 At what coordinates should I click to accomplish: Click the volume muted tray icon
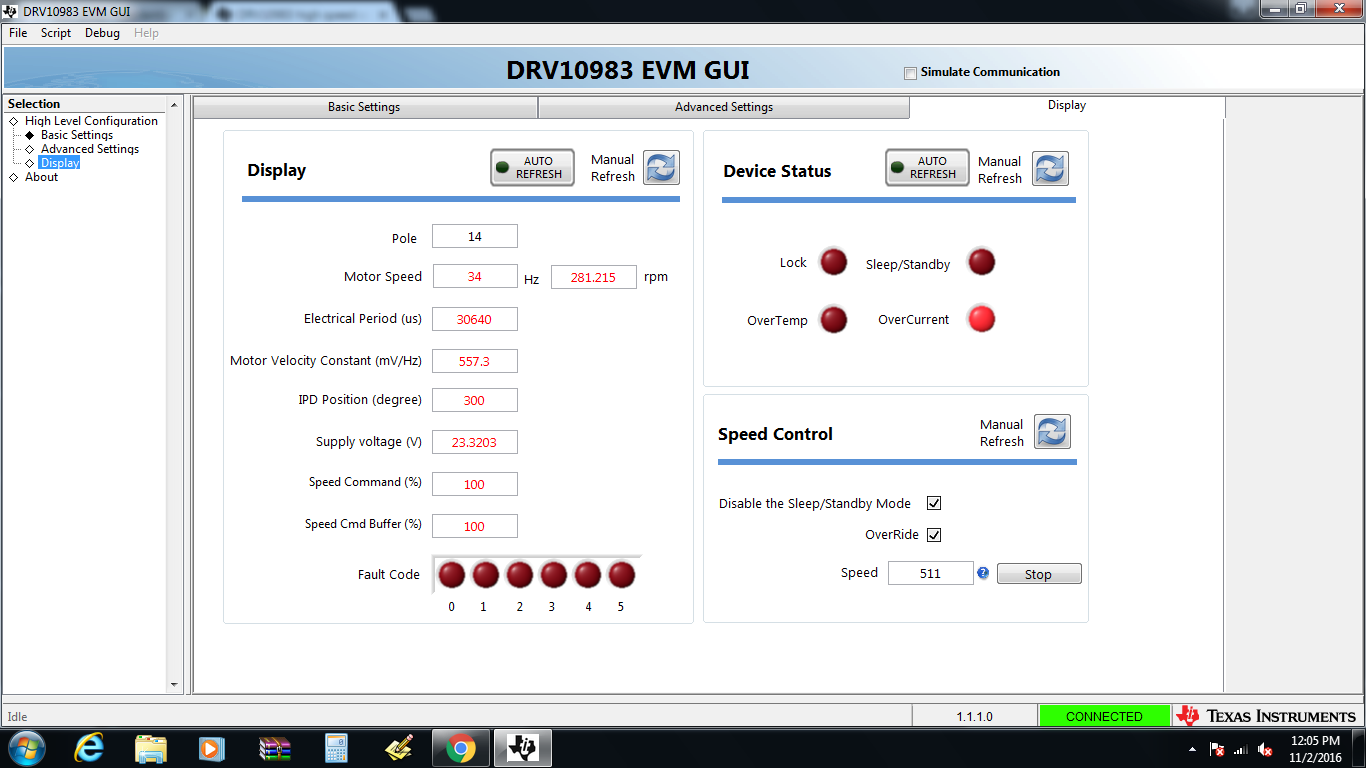1265,749
